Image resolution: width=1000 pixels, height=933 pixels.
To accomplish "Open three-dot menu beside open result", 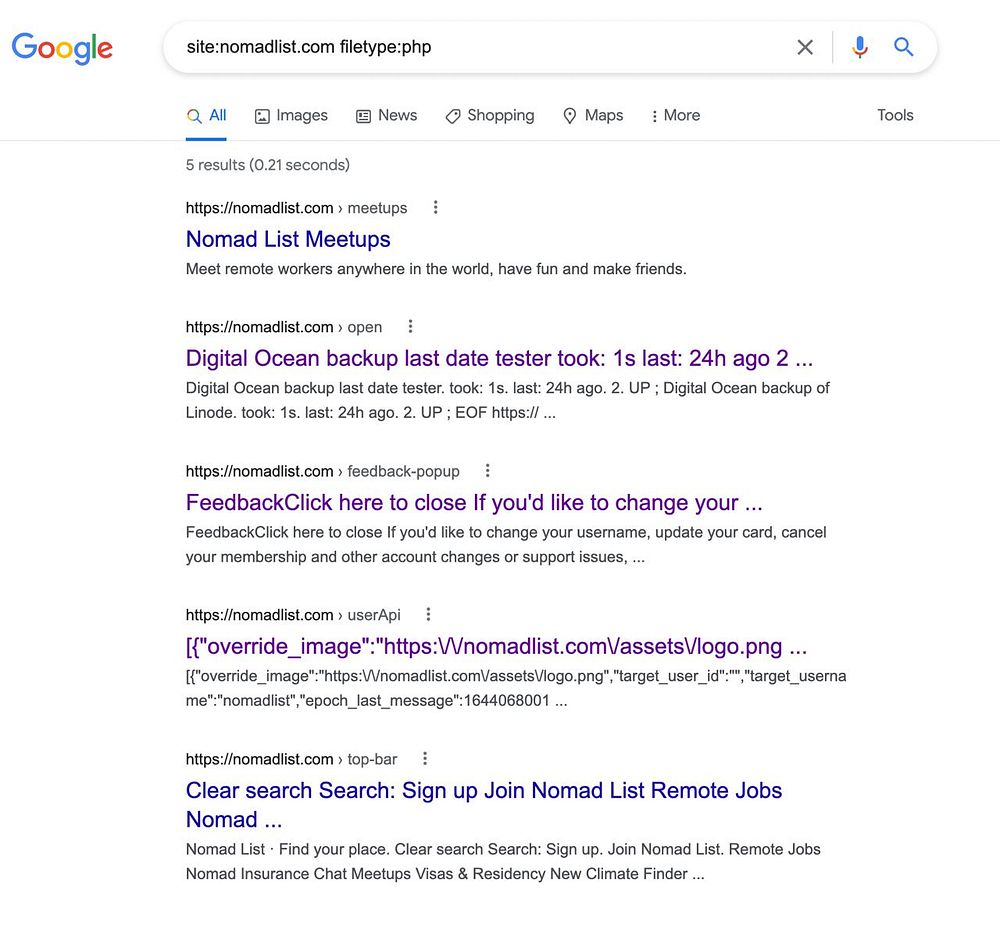I will tap(410, 327).
